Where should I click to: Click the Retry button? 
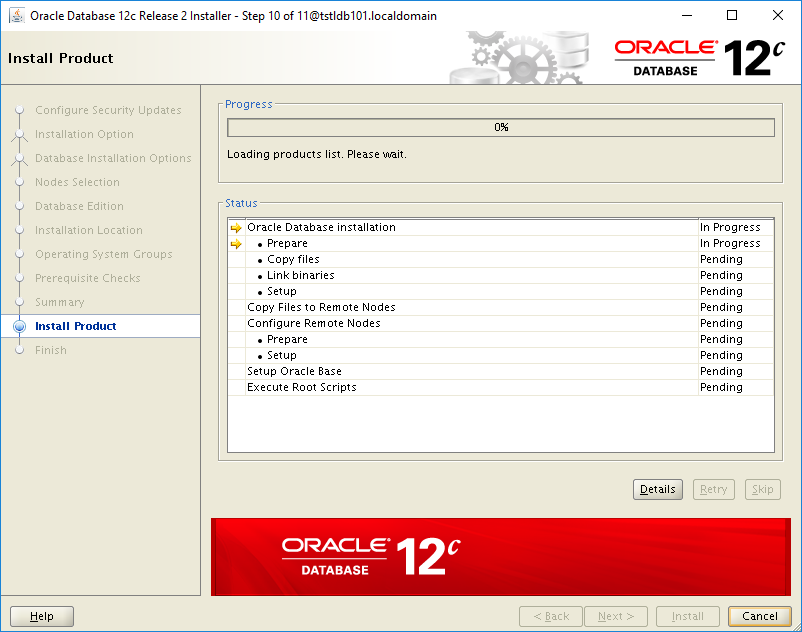click(x=714, y=489)
